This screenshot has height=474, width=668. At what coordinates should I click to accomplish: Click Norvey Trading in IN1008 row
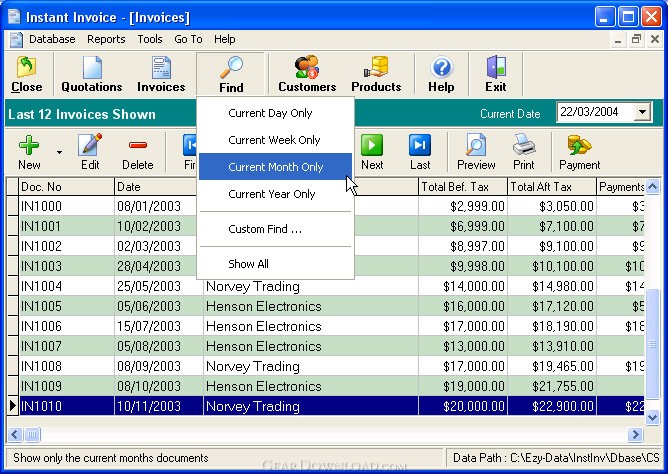tap(311, 366)
